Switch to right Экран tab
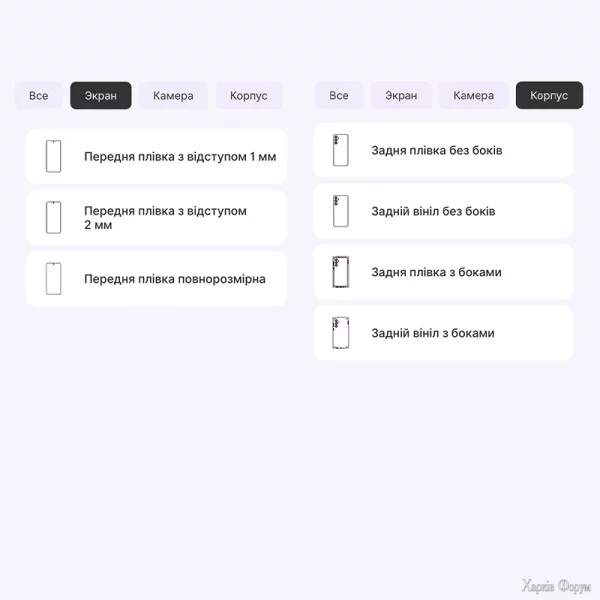Image resolution: width=600 pixels, height=600 pixels. tap(401, 96)
